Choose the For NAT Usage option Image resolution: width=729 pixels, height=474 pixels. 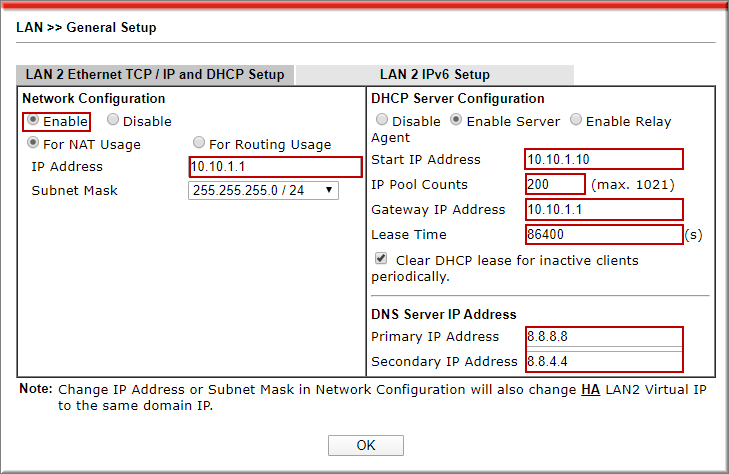click(x=34, y=144)
